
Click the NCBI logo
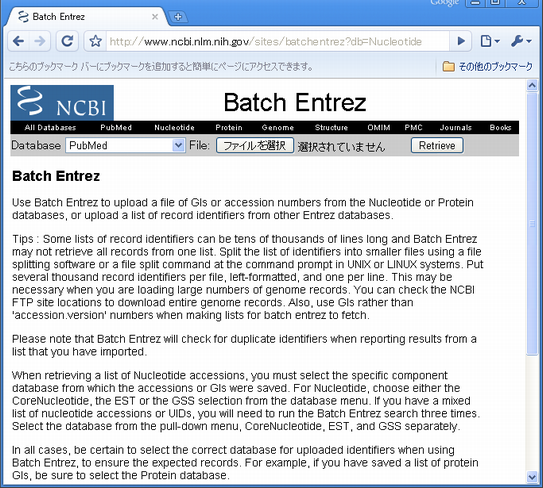pos(62,103)
